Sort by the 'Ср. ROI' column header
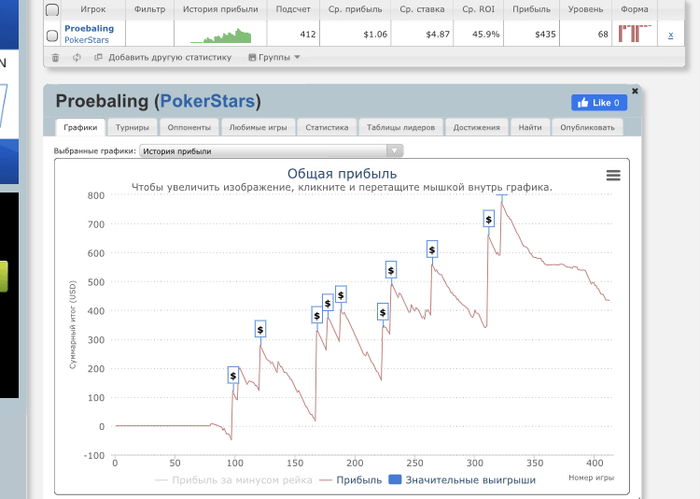Image resolution: width=700 pixels, height=499 pixels. 479,9
